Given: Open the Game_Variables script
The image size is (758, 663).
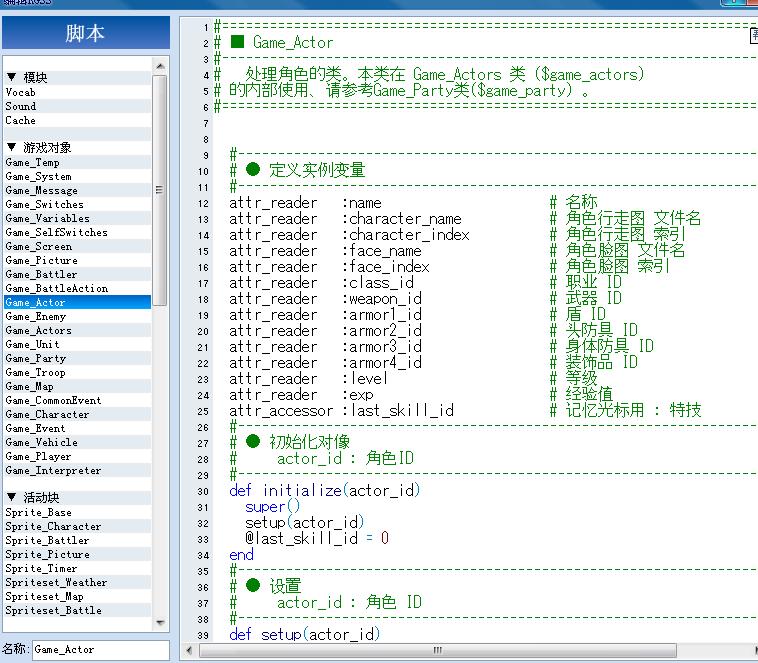Looking at the screenshot, I should [77, 219].
